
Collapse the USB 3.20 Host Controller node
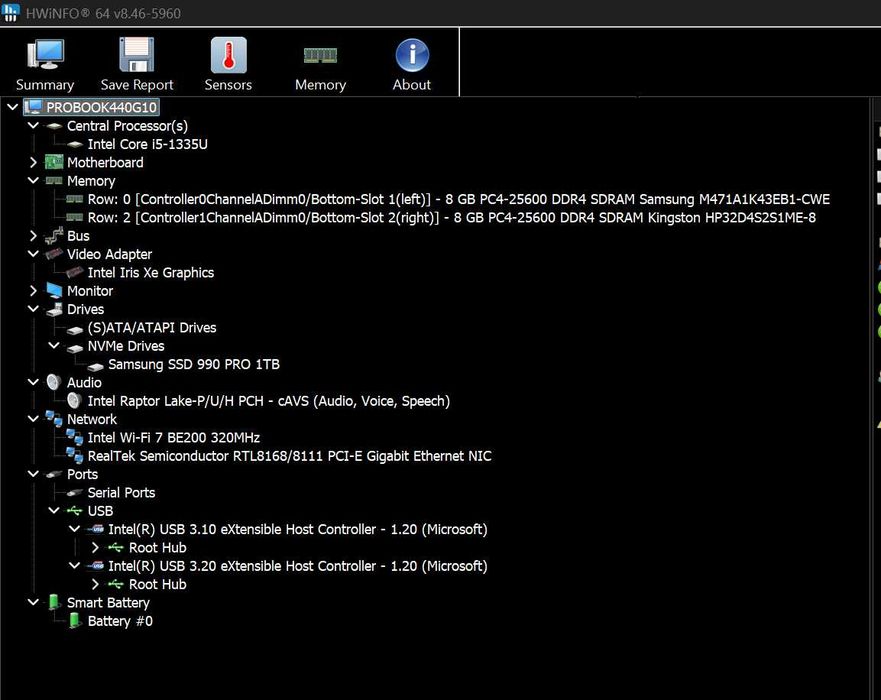click(x=74, y=565)
